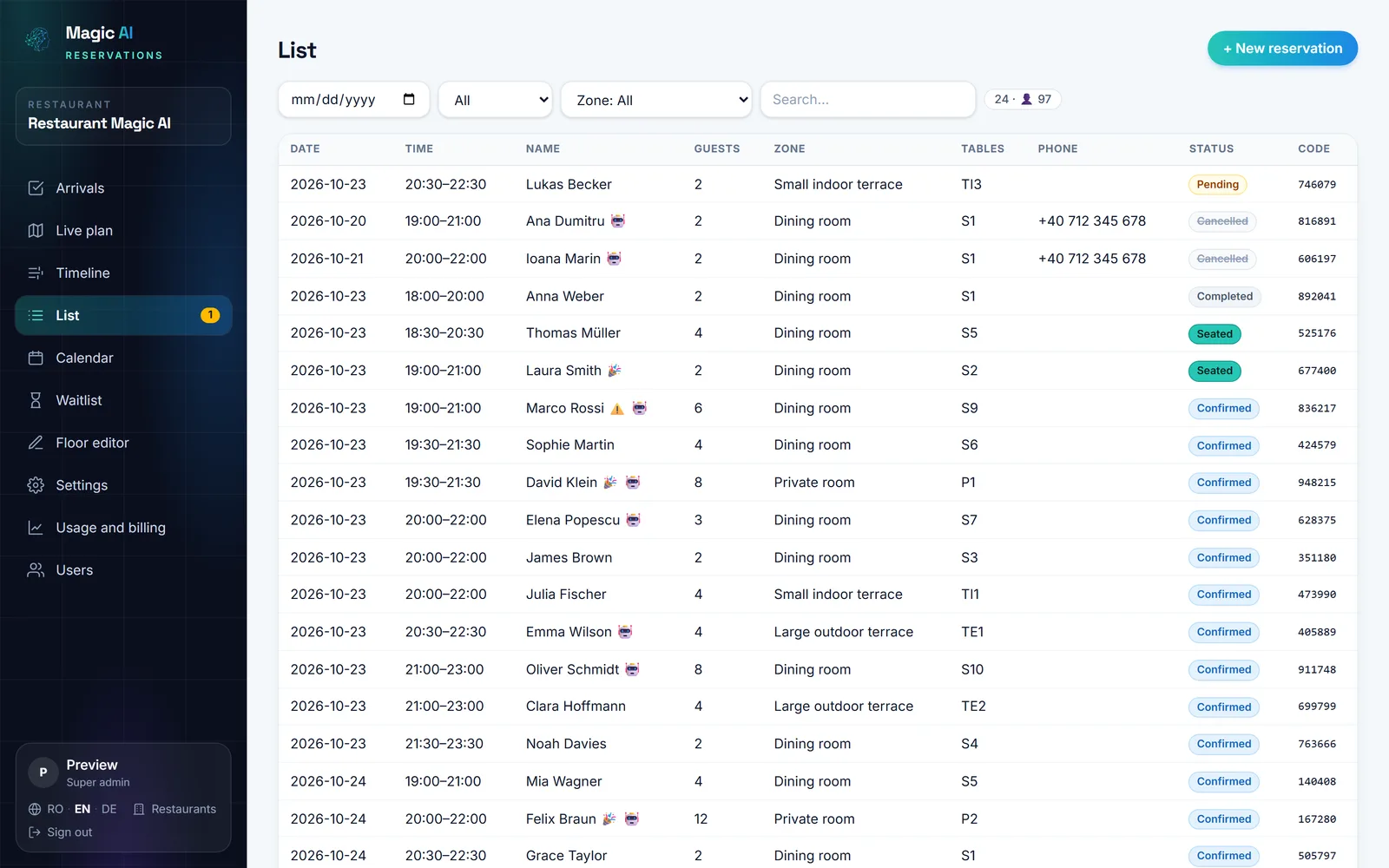Click the robot icon next to Ana Dumitru
The height and width of the screenshot is (868, 1389).
618,220
